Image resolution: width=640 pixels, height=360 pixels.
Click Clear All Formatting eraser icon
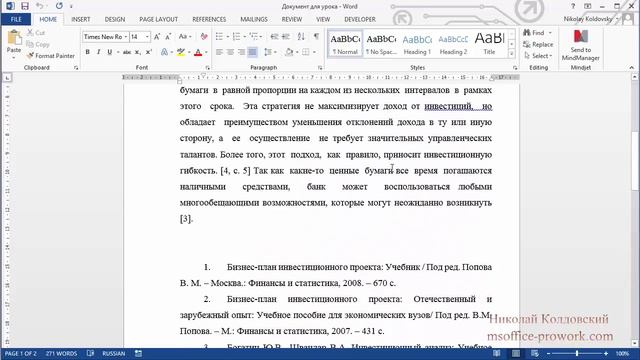click(204, 37)
